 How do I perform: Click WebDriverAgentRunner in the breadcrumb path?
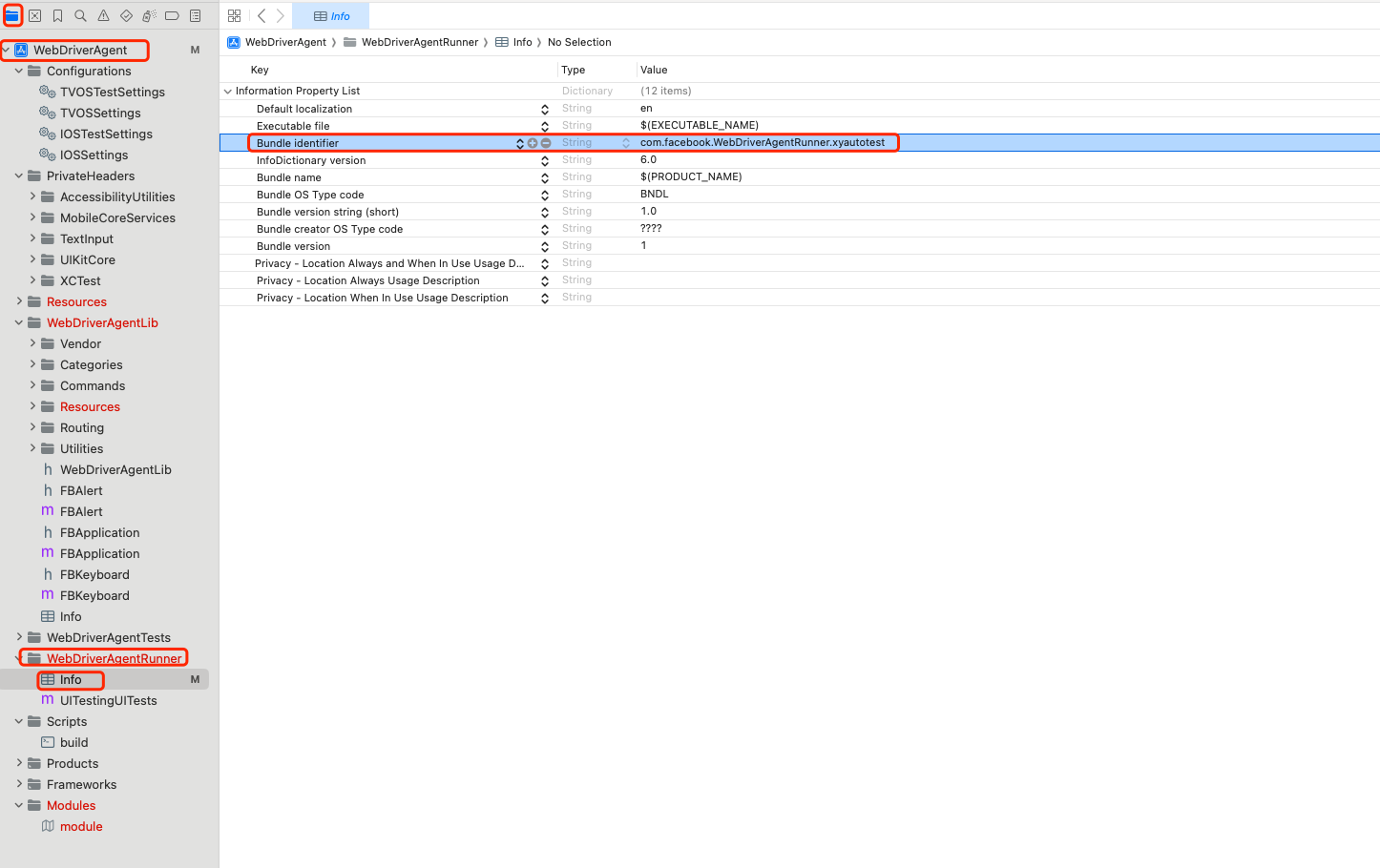[419, 42]
